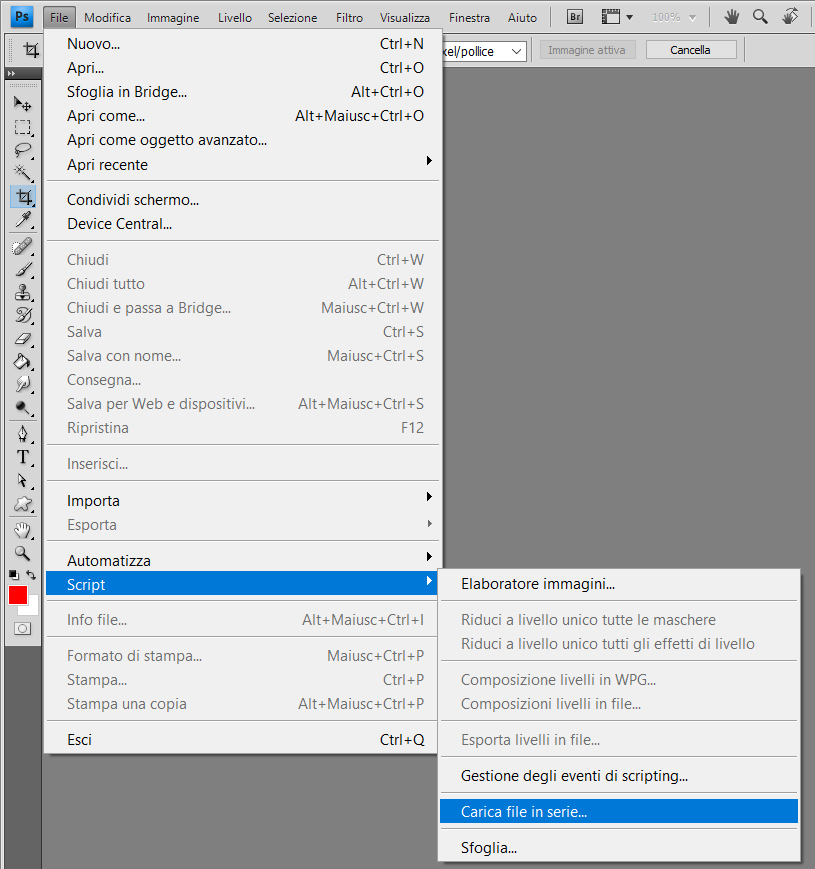Click the red foreground color swatch
This screenshot has width=815, height=869.
click(x=18, y=595)
